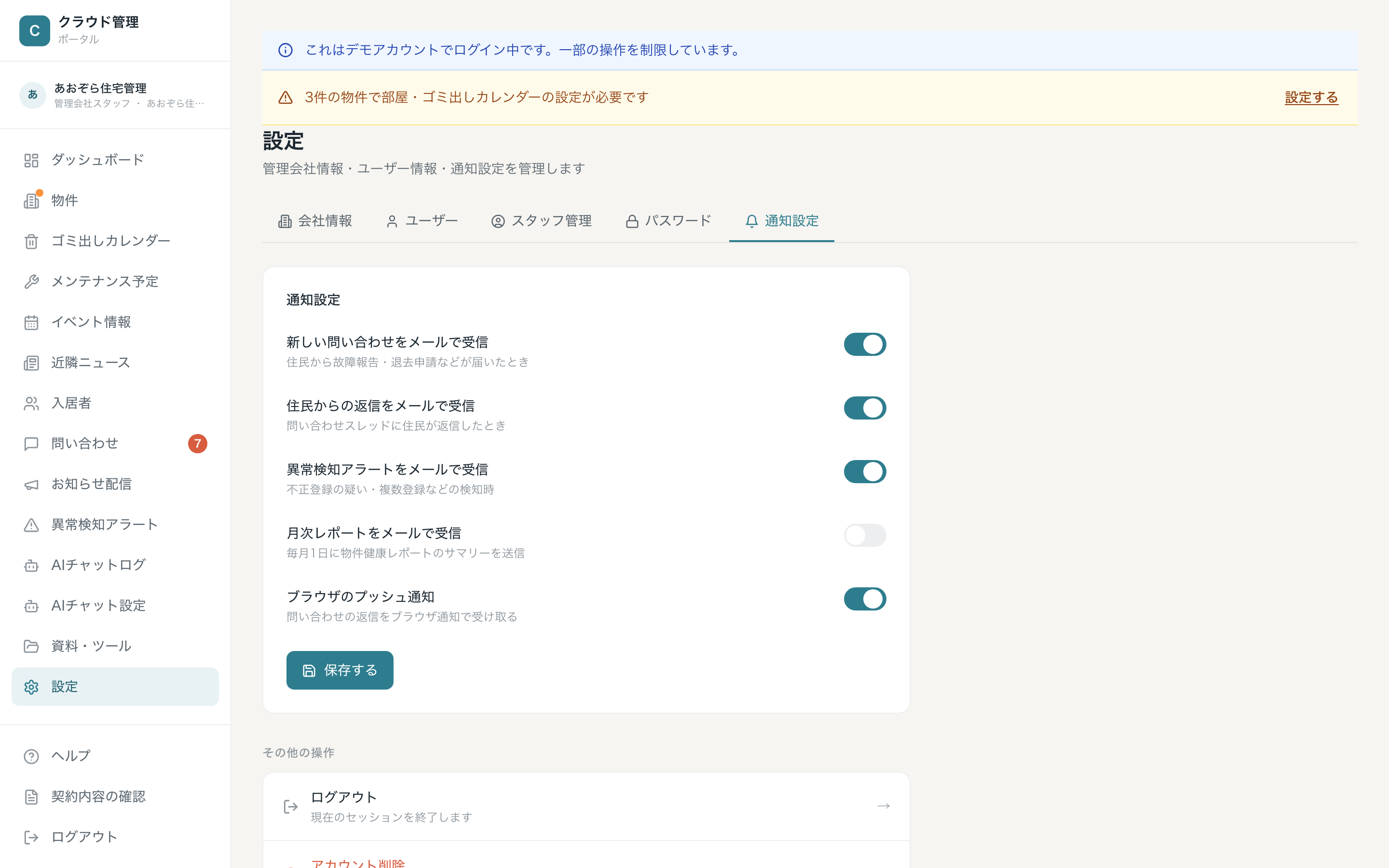Screen dimensions: 1389x868
Task: Switch off ブラウザのプッシュ通知 toggle
Action: [x=864, y=599]
